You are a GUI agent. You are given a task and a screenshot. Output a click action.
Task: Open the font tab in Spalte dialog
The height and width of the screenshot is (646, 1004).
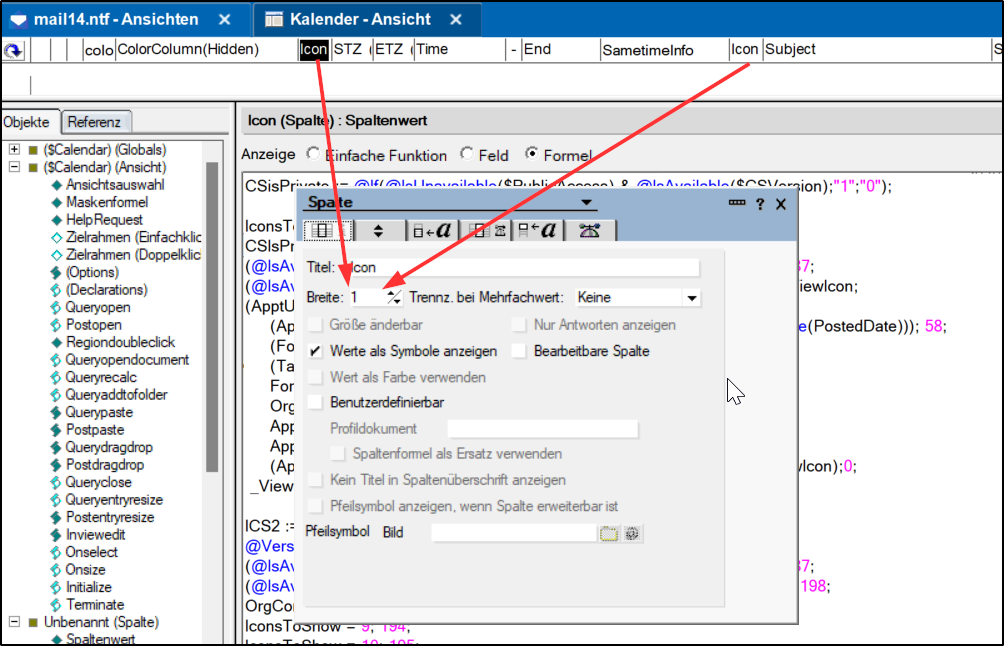[x=433, y=231]
